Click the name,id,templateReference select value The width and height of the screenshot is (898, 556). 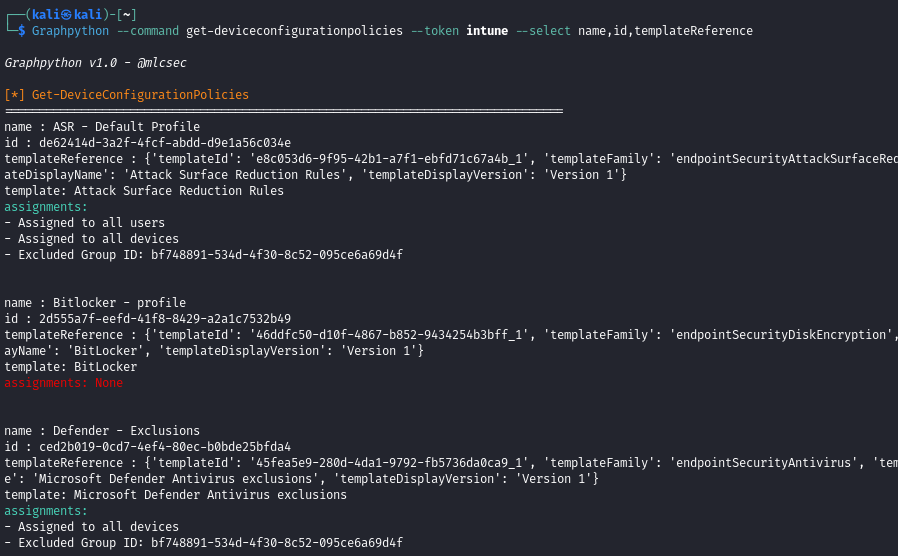pos(665,31)
